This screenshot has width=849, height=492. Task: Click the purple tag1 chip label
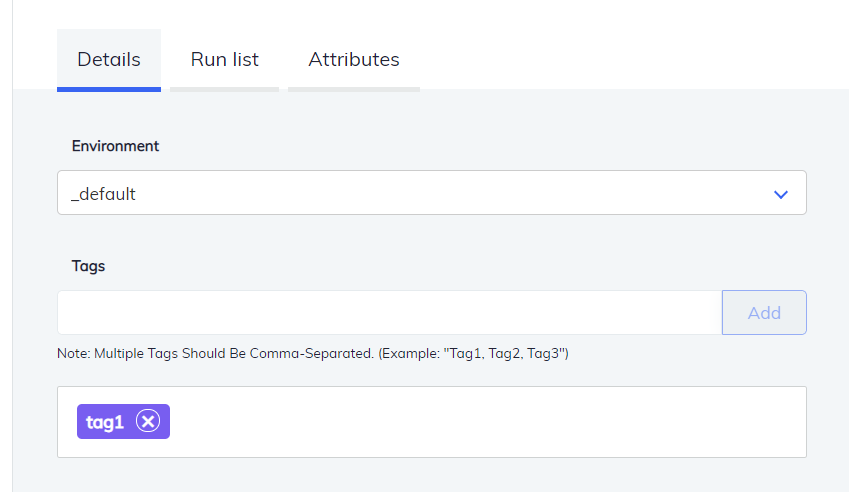click(x=105, y=422)
